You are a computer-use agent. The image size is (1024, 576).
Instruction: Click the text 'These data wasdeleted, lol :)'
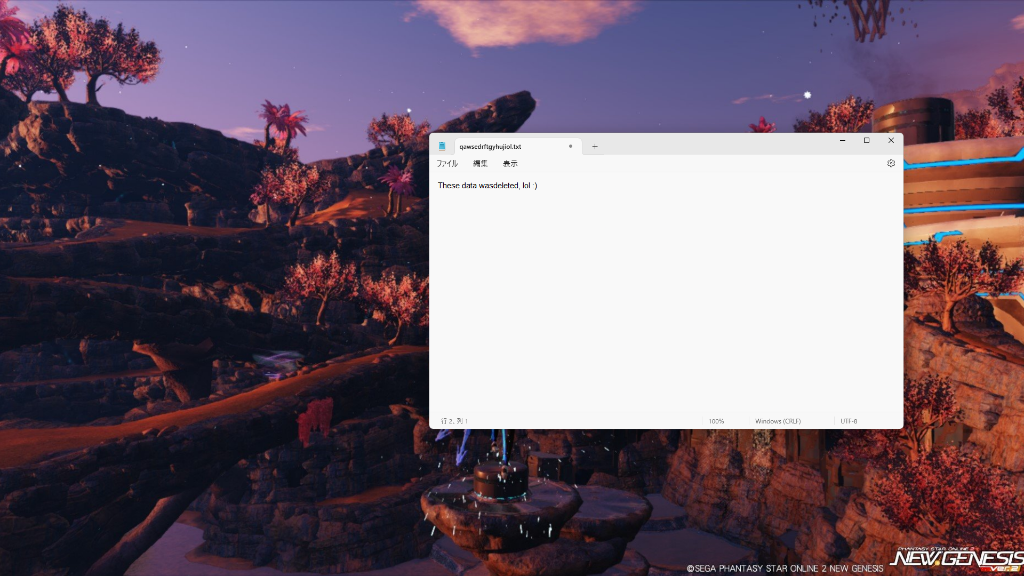[x=487, y=185]
